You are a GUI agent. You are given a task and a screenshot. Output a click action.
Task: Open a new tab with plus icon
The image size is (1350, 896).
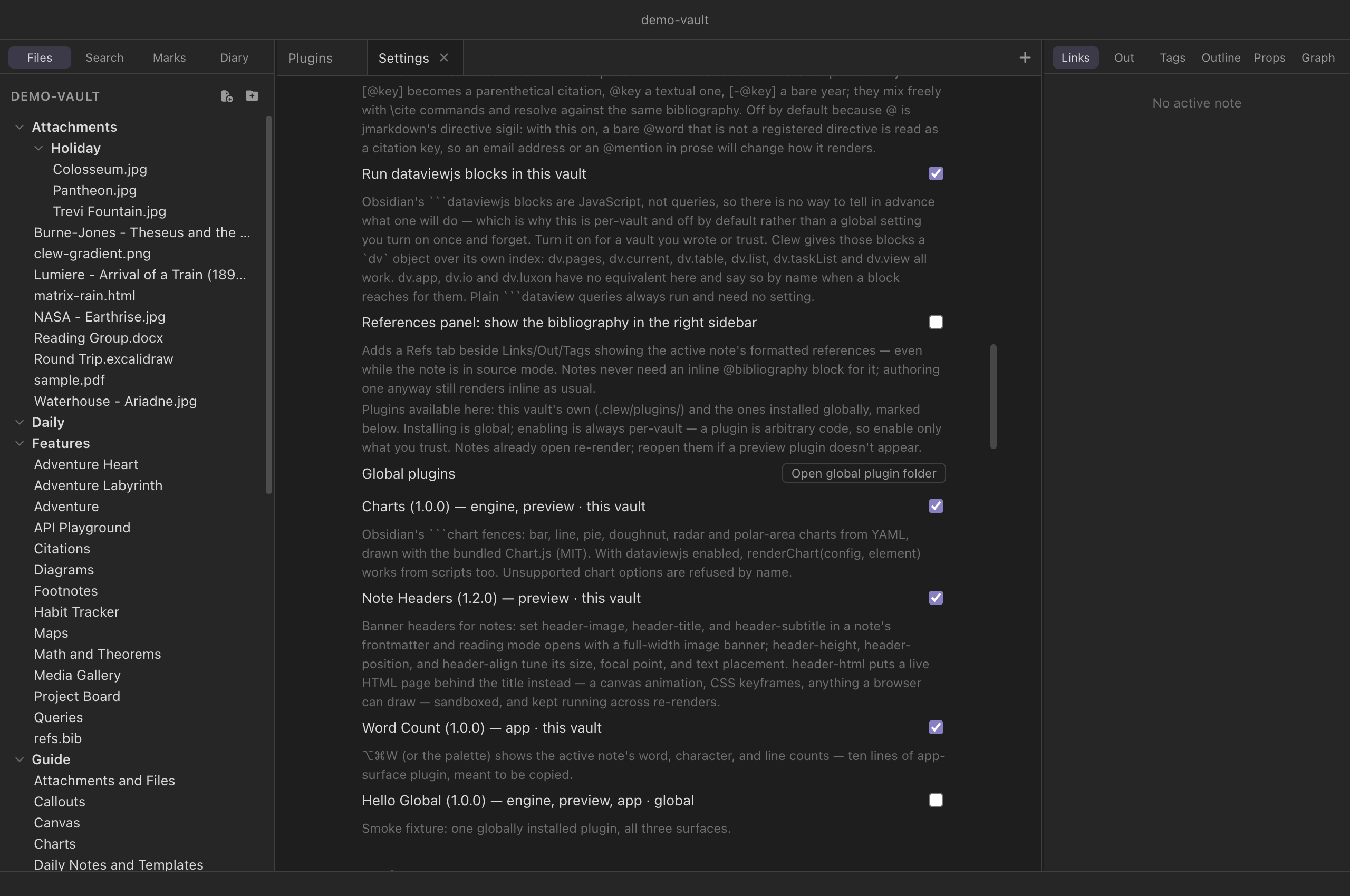(1025, 57)
